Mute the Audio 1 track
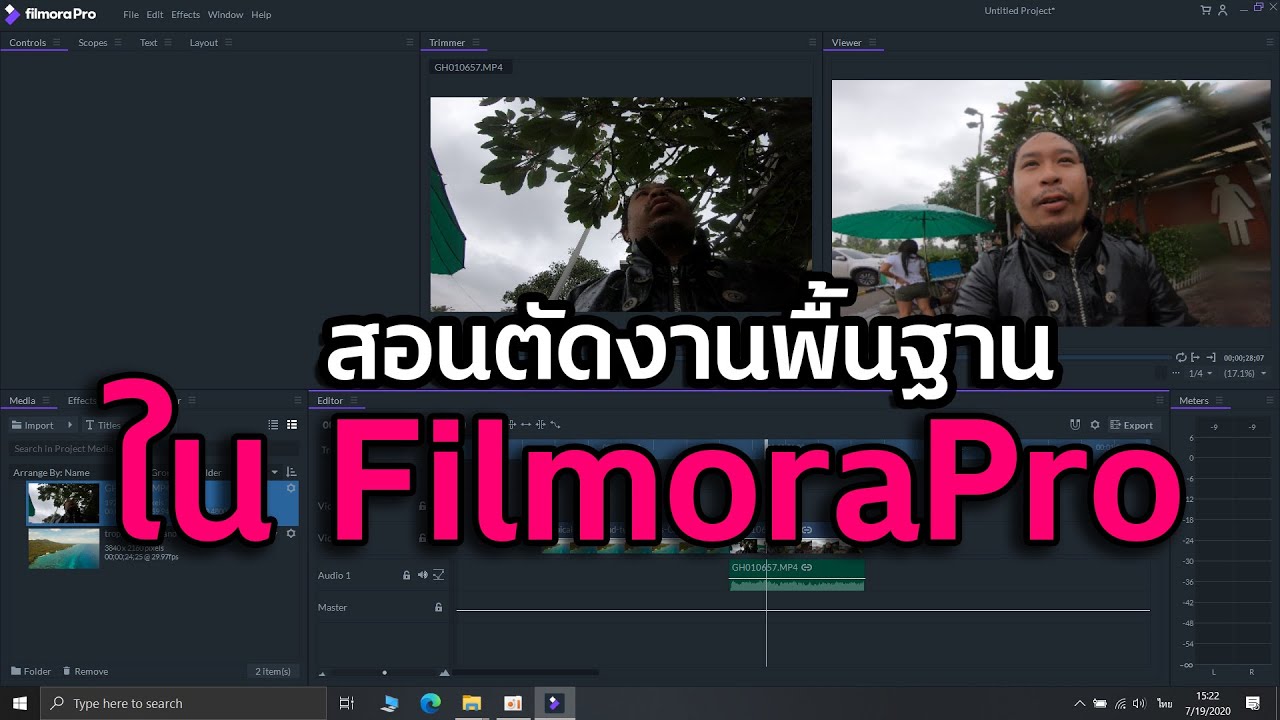The height and width of the screenshot is (720, 1280). click(x=422, y=575)
